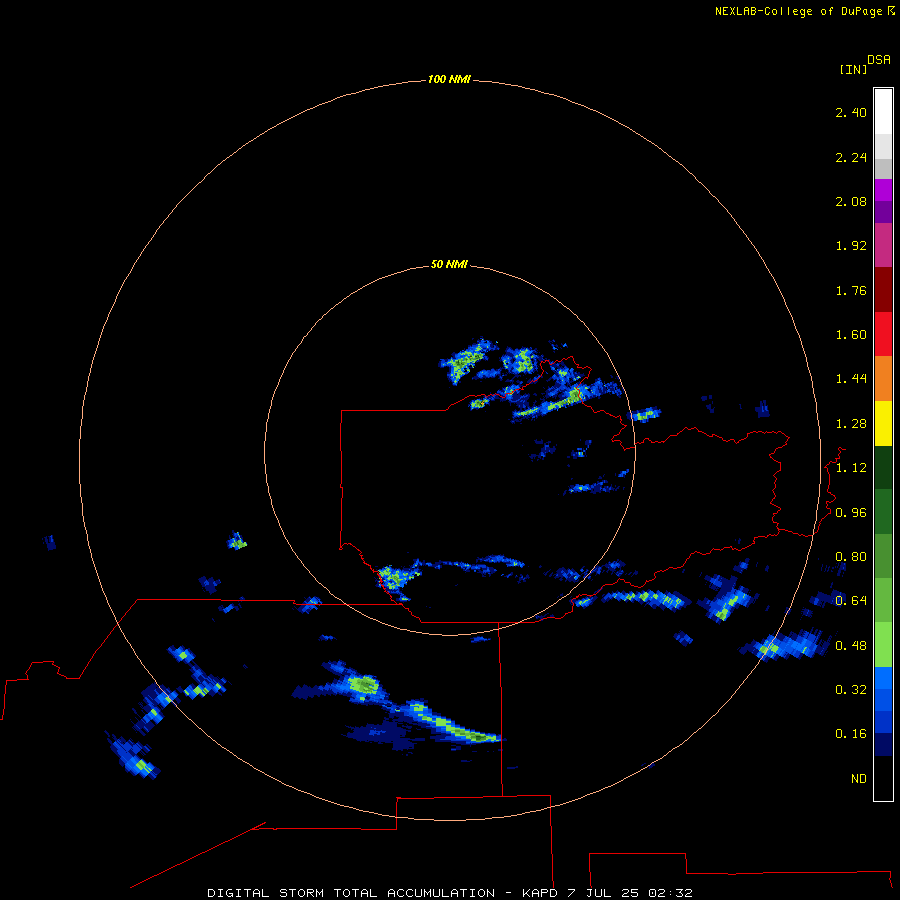Select the black ND swatch in legend
The height and width of the screenshot is (900, 900).
click(883, 778)
